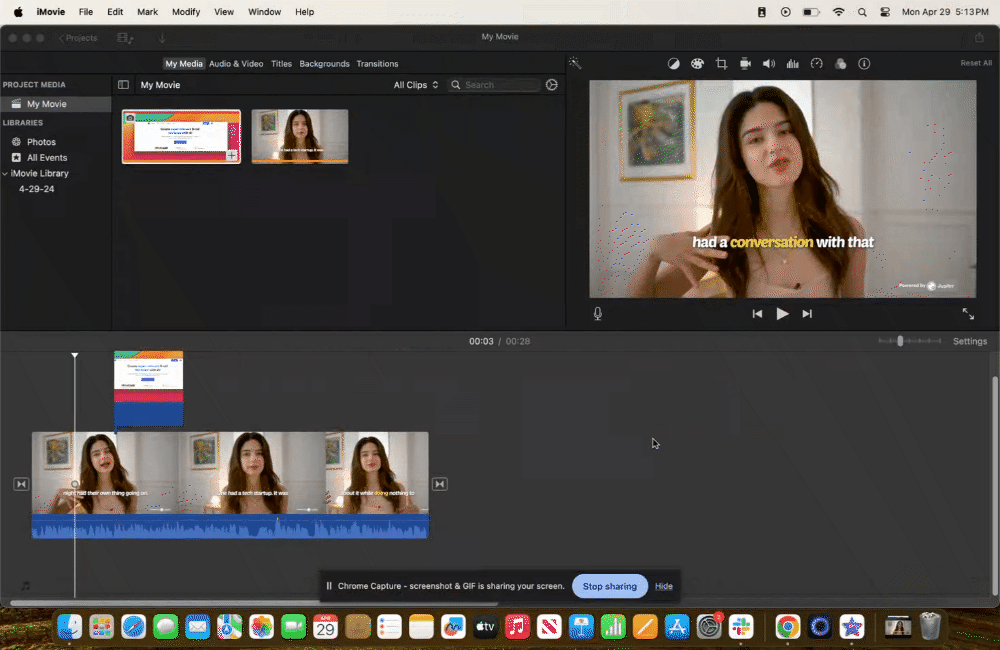Open the color correction palette tool

697,64
